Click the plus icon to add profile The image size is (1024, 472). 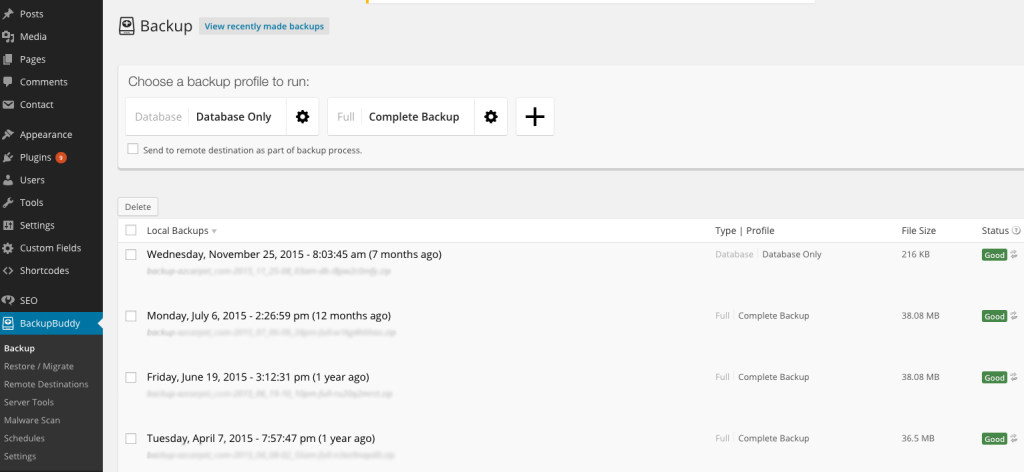tap(535, 117)
